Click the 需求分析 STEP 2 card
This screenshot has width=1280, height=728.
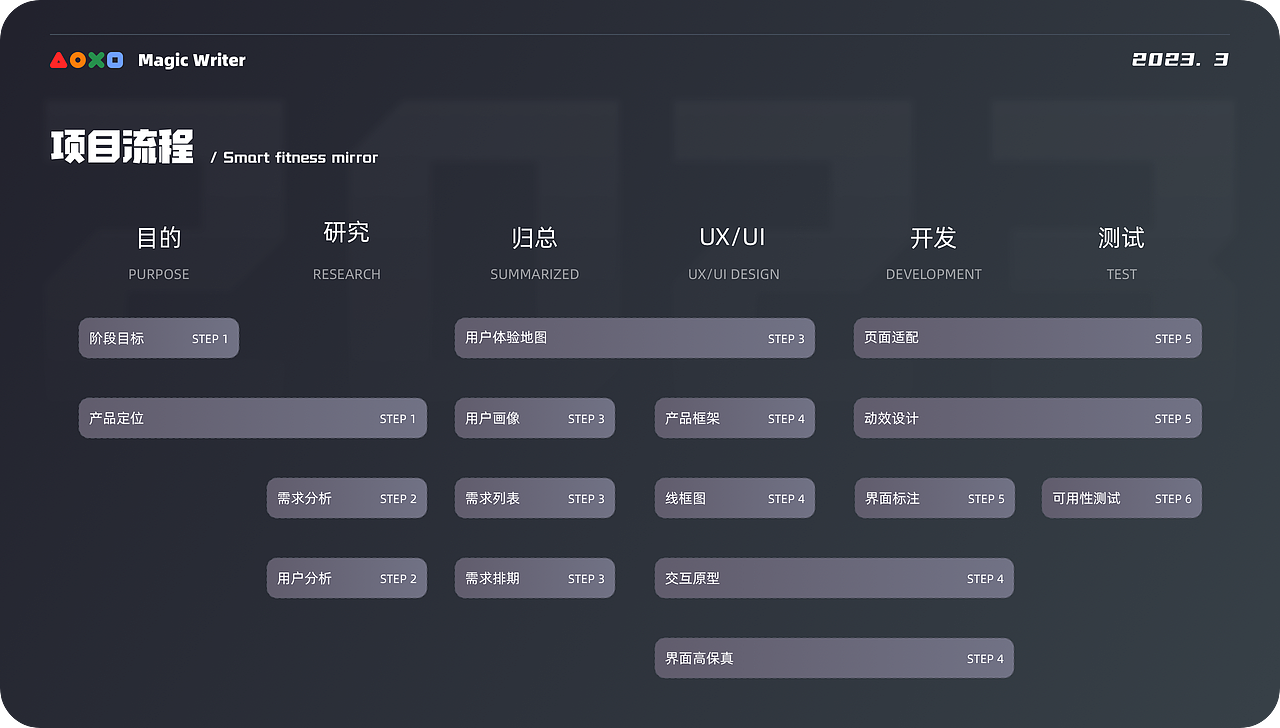click(x=346, y=498)
